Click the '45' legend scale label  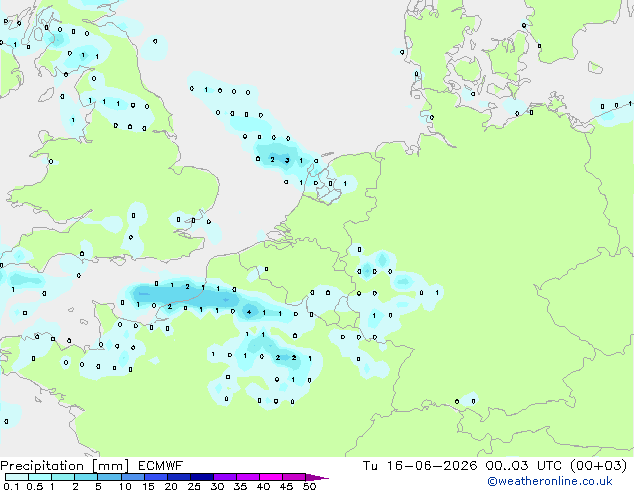coord(286,486)
